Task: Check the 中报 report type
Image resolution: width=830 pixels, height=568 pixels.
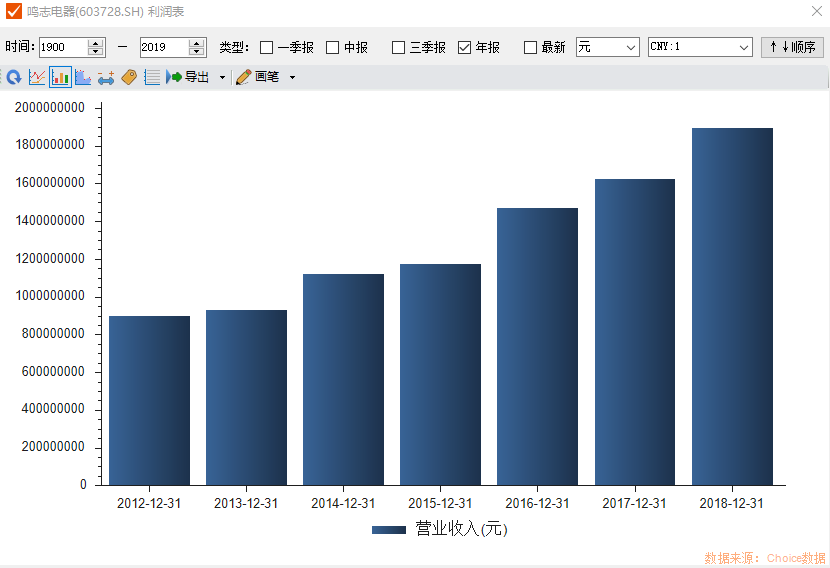Action: point(333,47)
